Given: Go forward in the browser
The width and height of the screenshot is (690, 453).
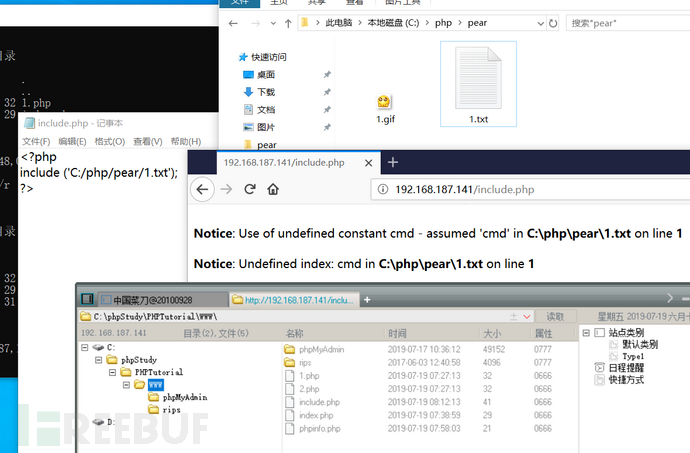Looking at the screenshot, I should pyautogui.click(x=227, y=189).
